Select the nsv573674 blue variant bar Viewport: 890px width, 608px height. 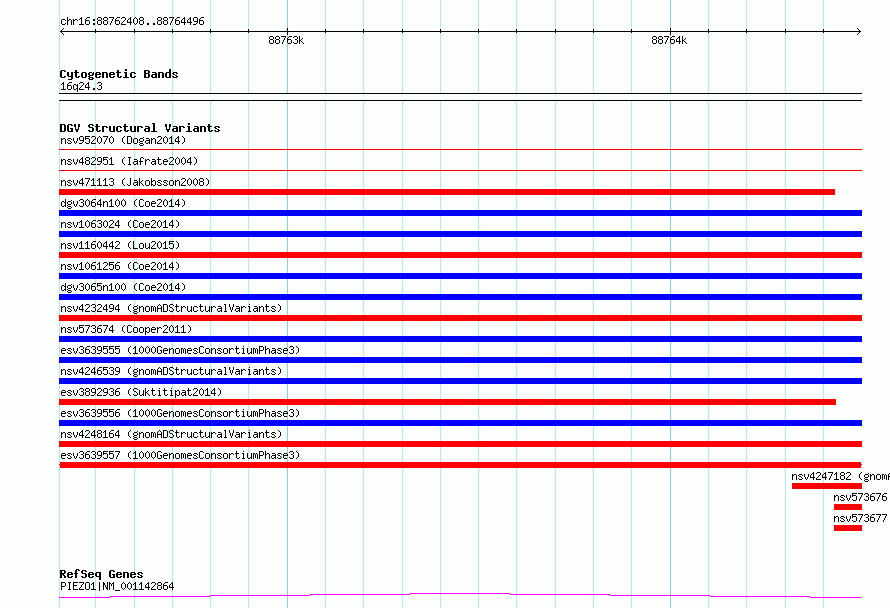point(460,339)
